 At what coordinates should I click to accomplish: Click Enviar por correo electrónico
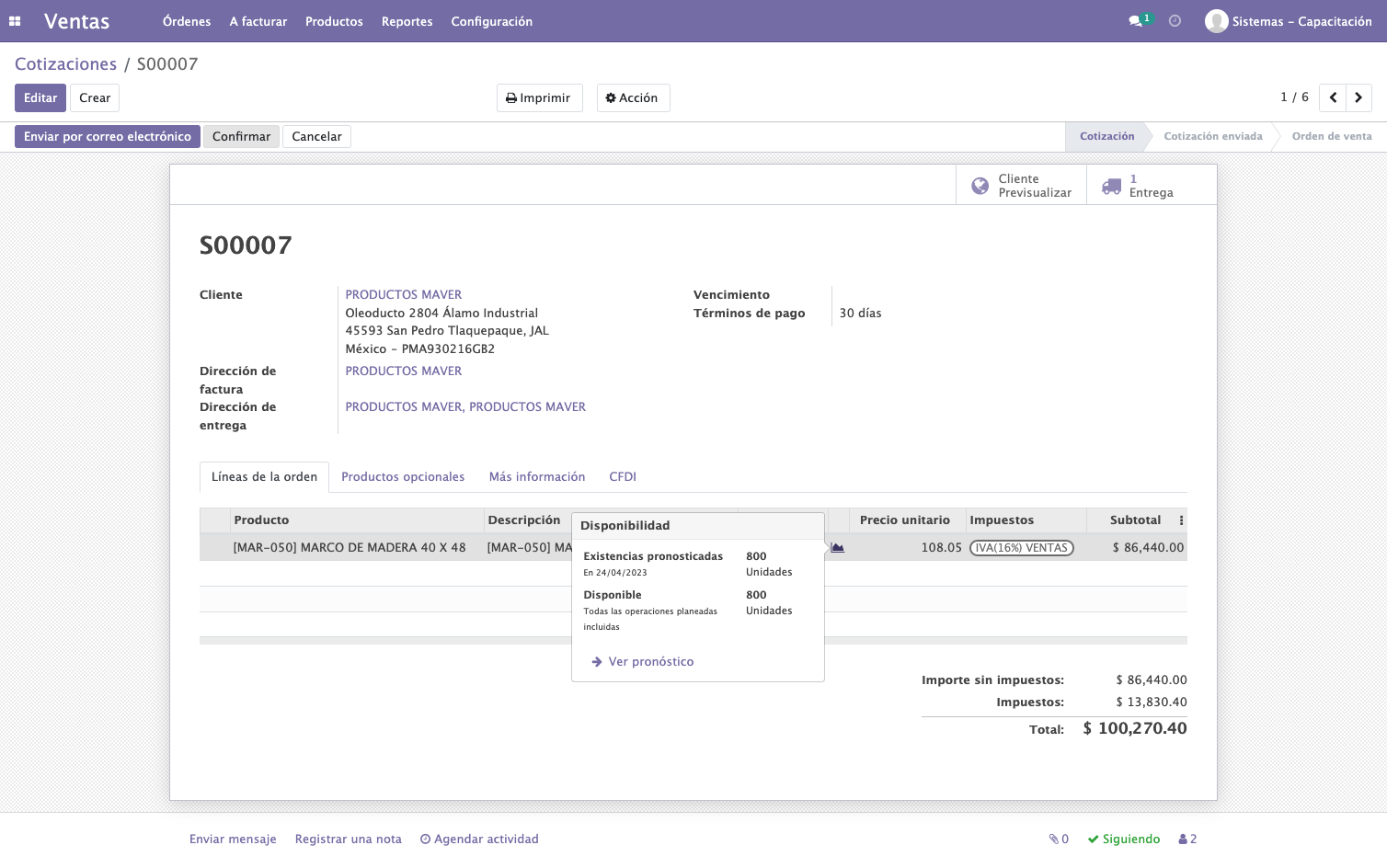tap(108, 136)
